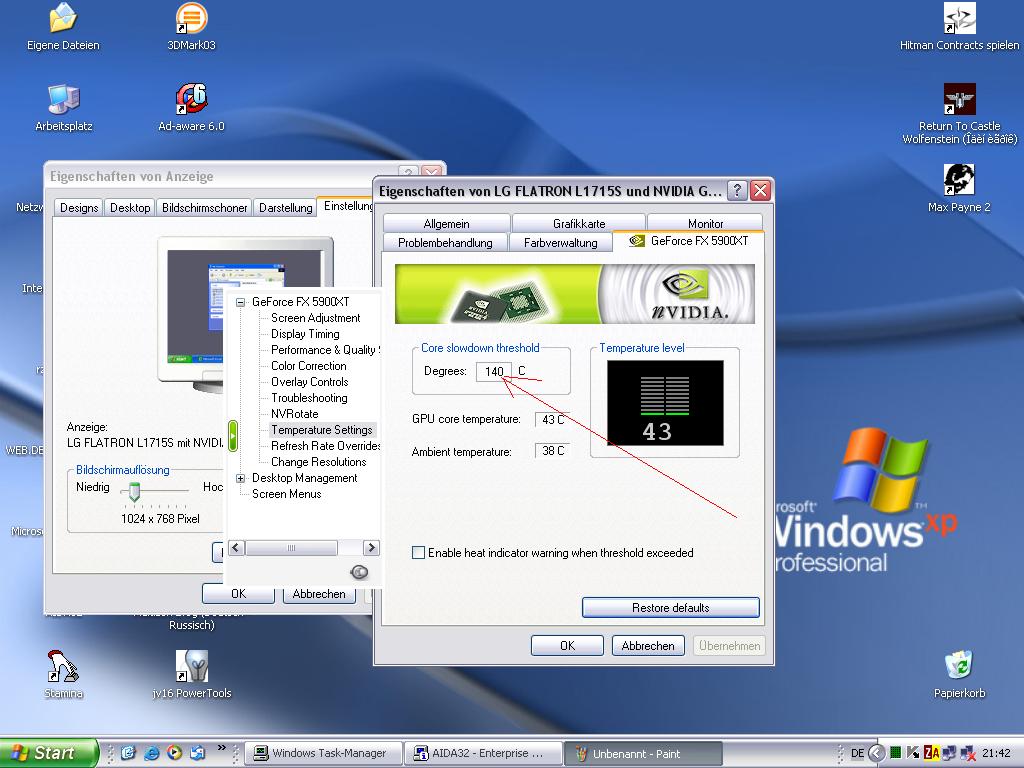Click the network tray icon with red X
The width and height of the screenshot is (1024, 768).
(968, 753)
